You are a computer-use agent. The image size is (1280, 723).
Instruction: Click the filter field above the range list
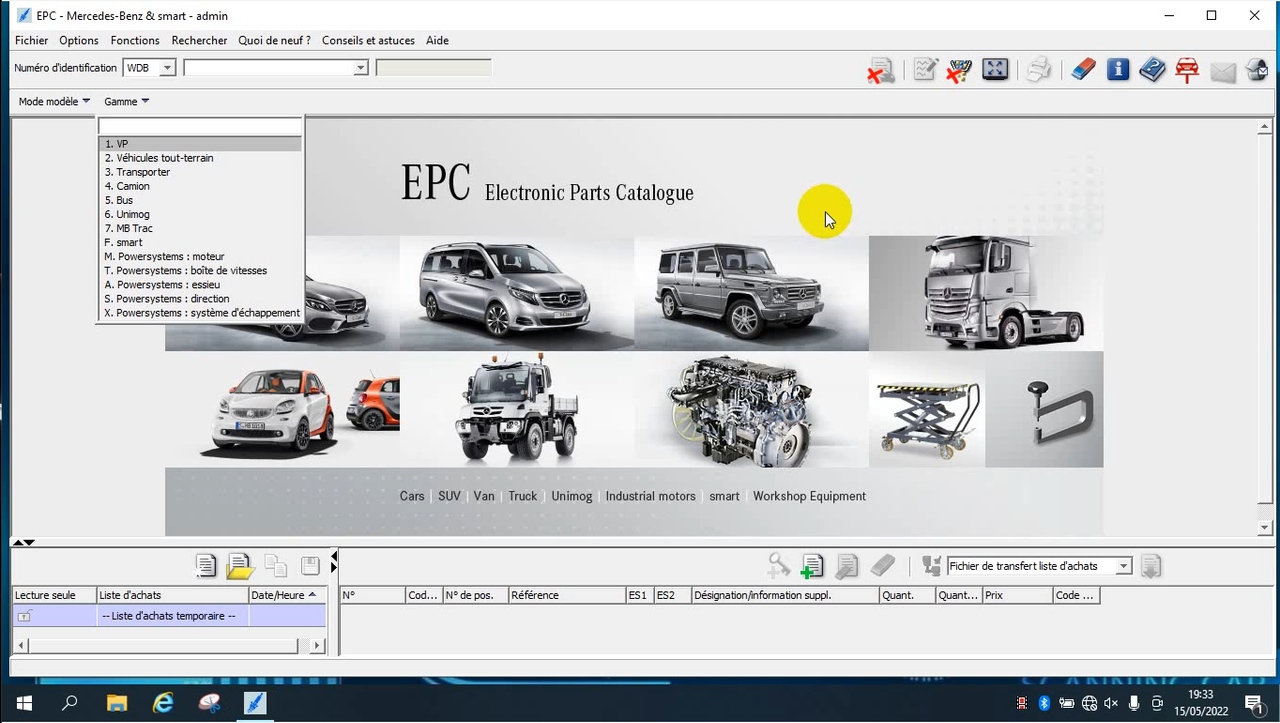(200, 126)
